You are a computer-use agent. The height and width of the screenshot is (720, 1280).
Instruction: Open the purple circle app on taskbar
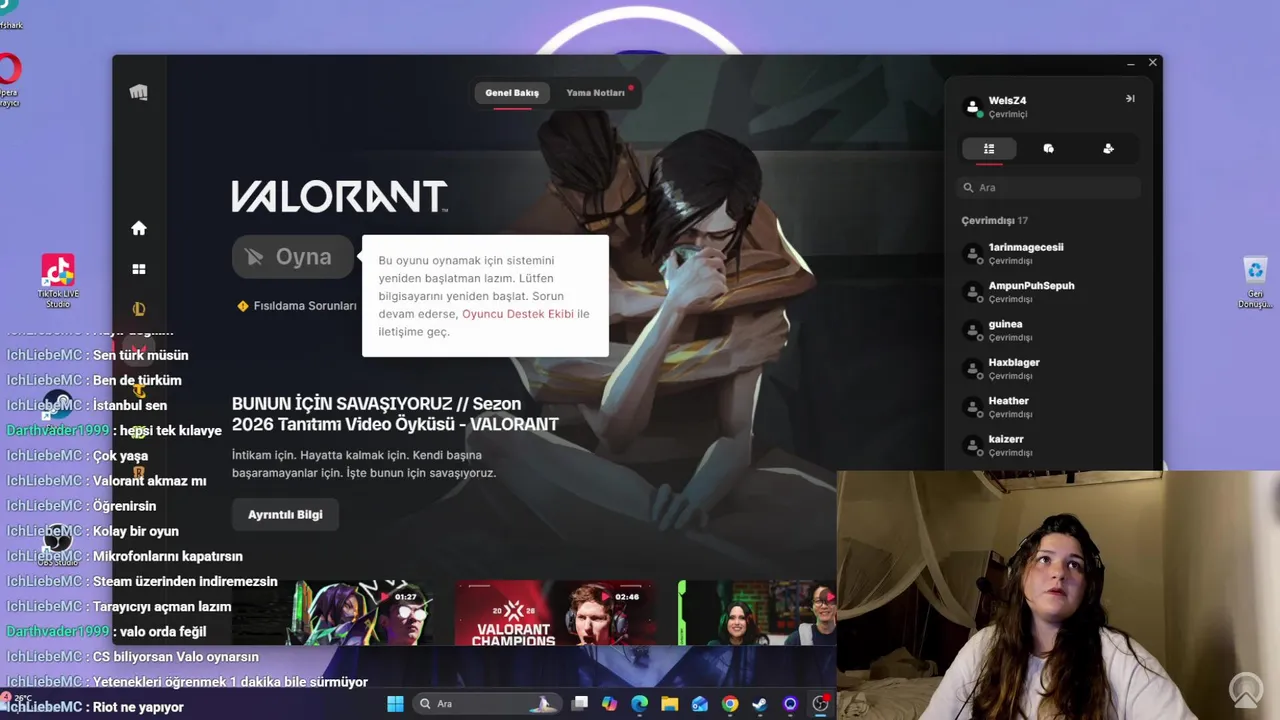790,704
